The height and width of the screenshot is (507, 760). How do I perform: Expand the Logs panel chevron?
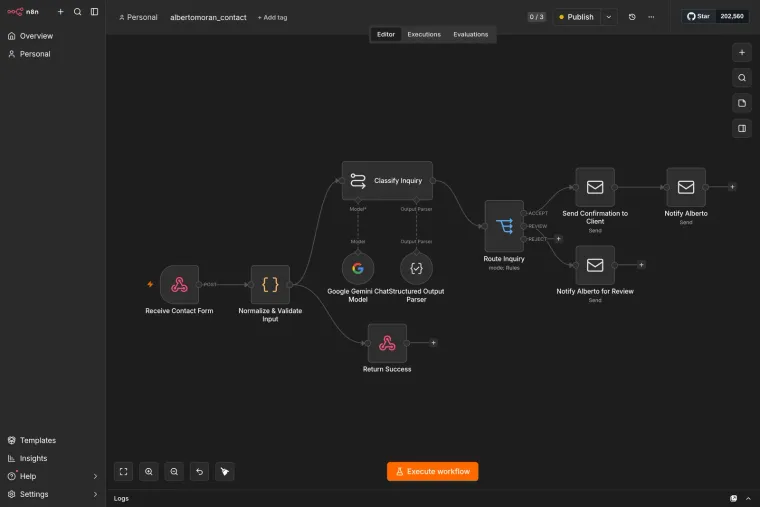coord(748,499)
